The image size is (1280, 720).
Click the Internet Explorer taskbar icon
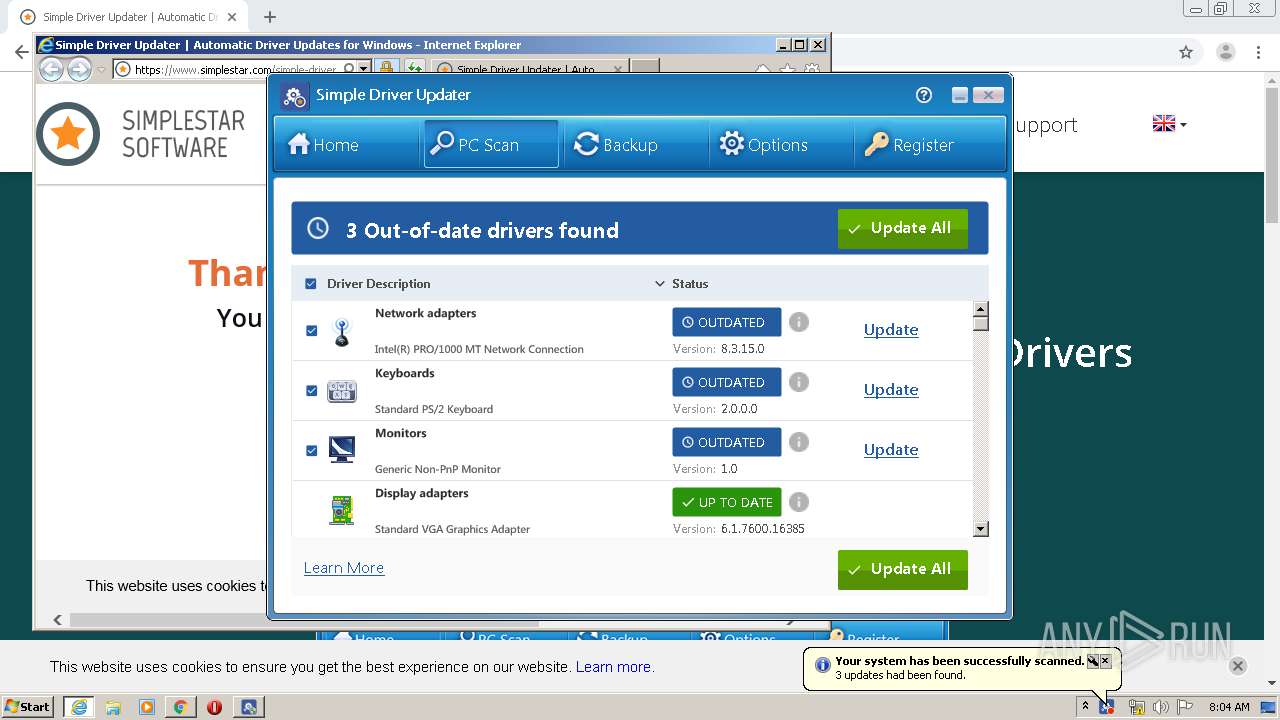(79, 707)
